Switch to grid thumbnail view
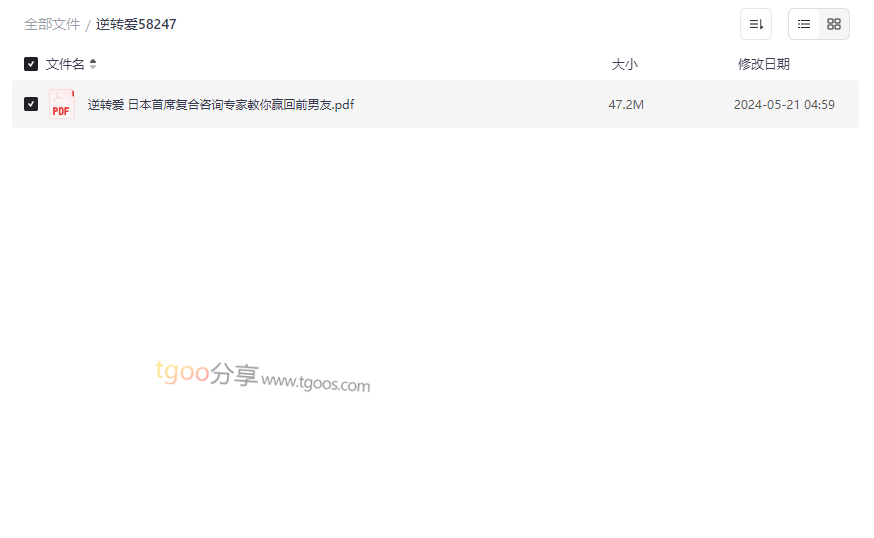The image size is (874, 538). (x=833, y=24)
